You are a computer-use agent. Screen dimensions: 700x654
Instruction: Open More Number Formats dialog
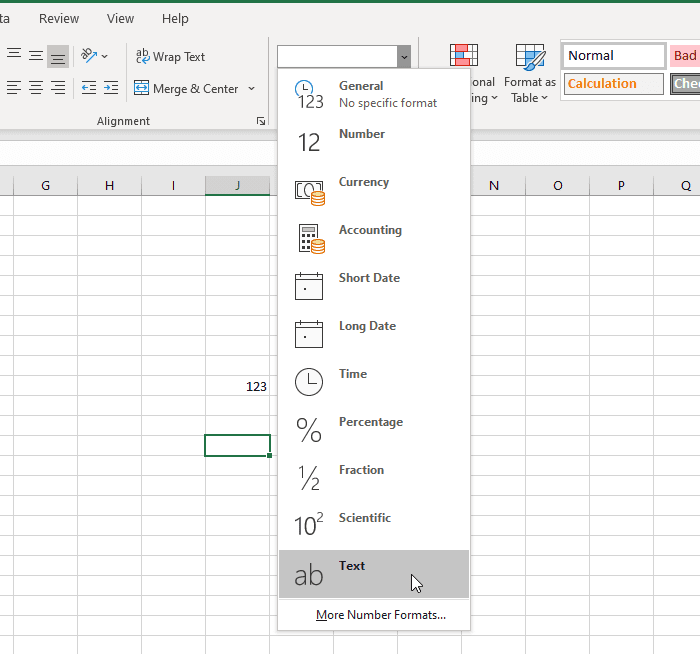pos(380,615)
